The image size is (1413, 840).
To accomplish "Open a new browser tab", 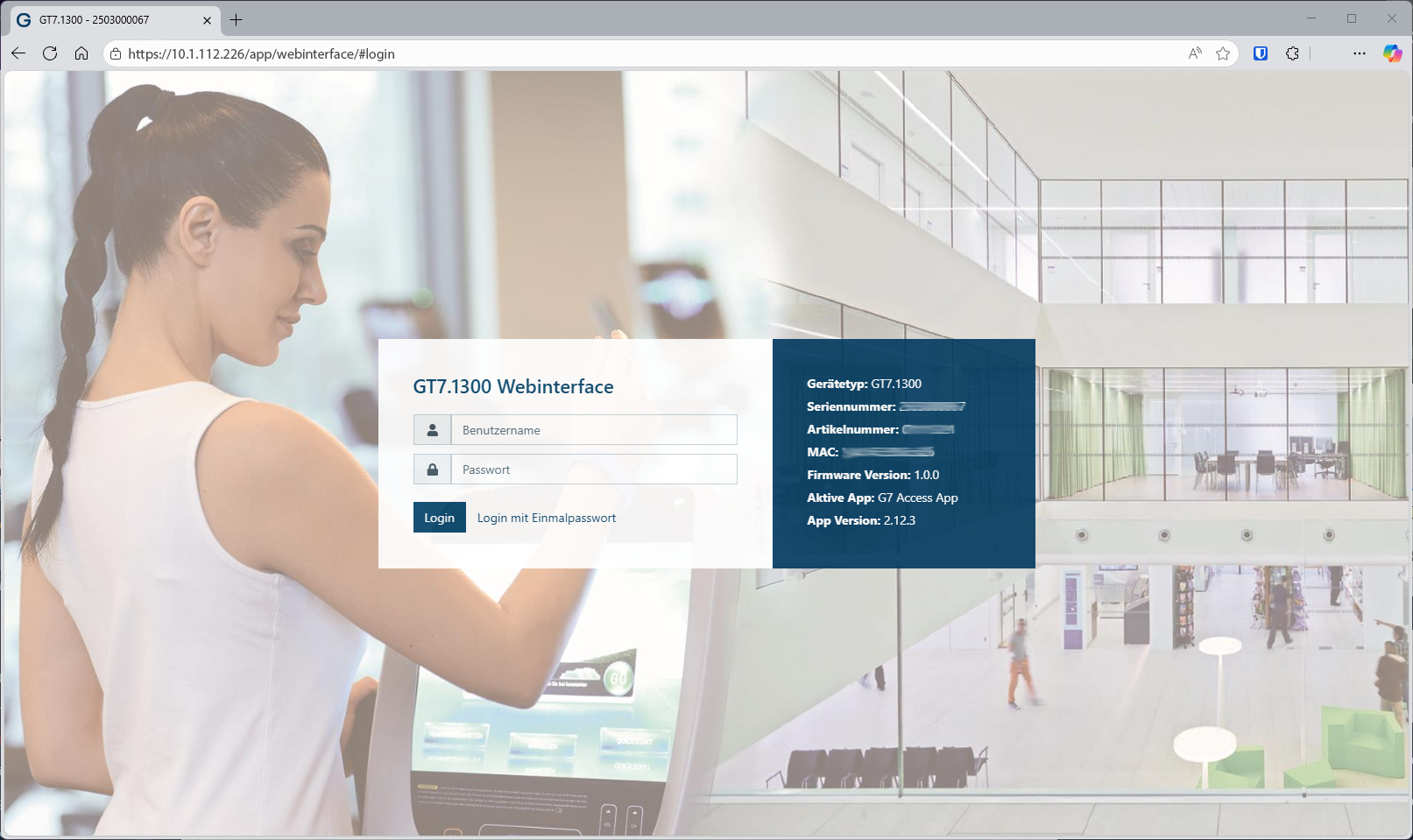I will (x=237, y=19).
